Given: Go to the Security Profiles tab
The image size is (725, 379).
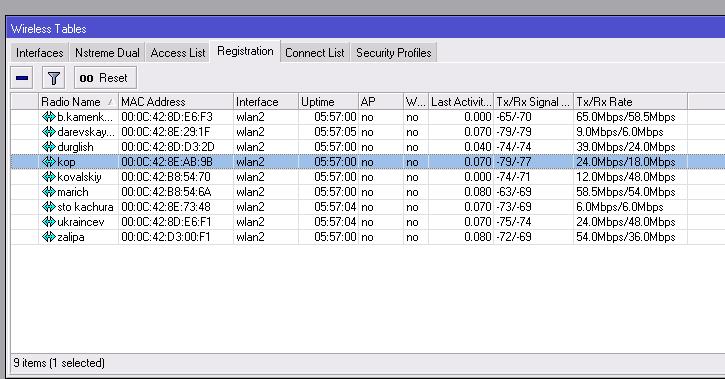Looking at the screenshot, I should pyautogui.click(x=393, y=53).
